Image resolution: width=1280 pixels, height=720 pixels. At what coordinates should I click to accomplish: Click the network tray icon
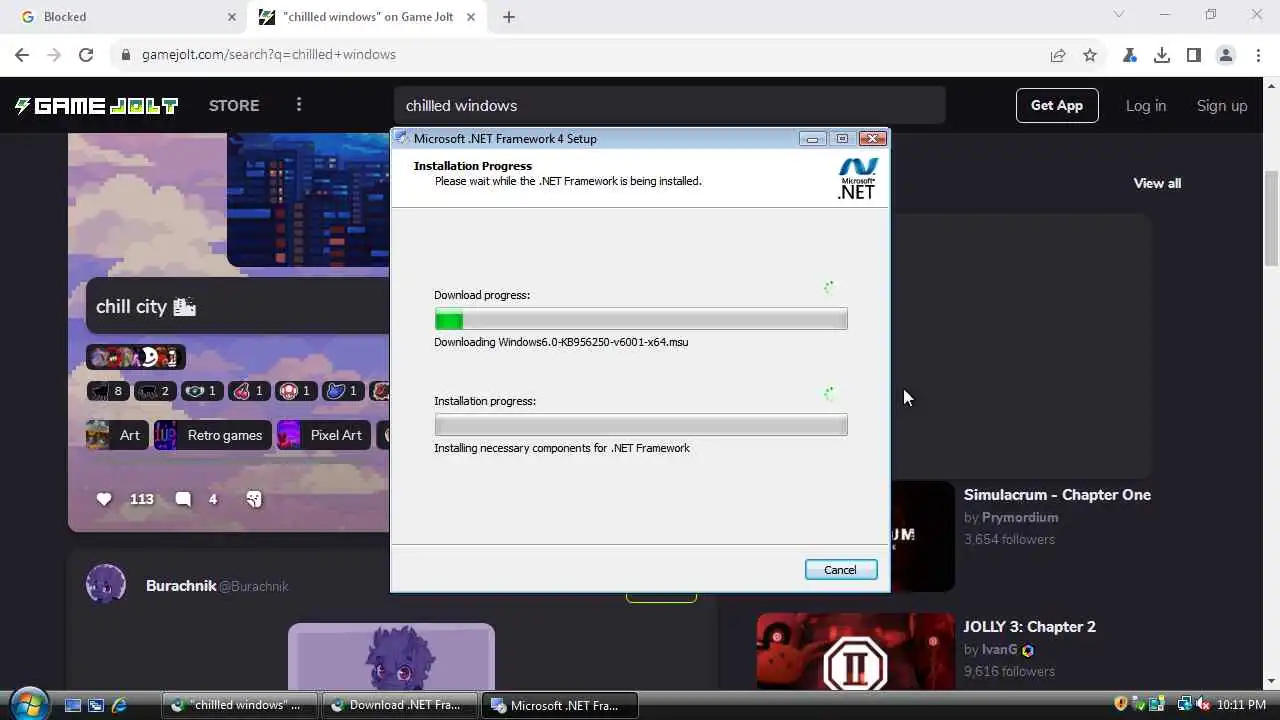1185,705
